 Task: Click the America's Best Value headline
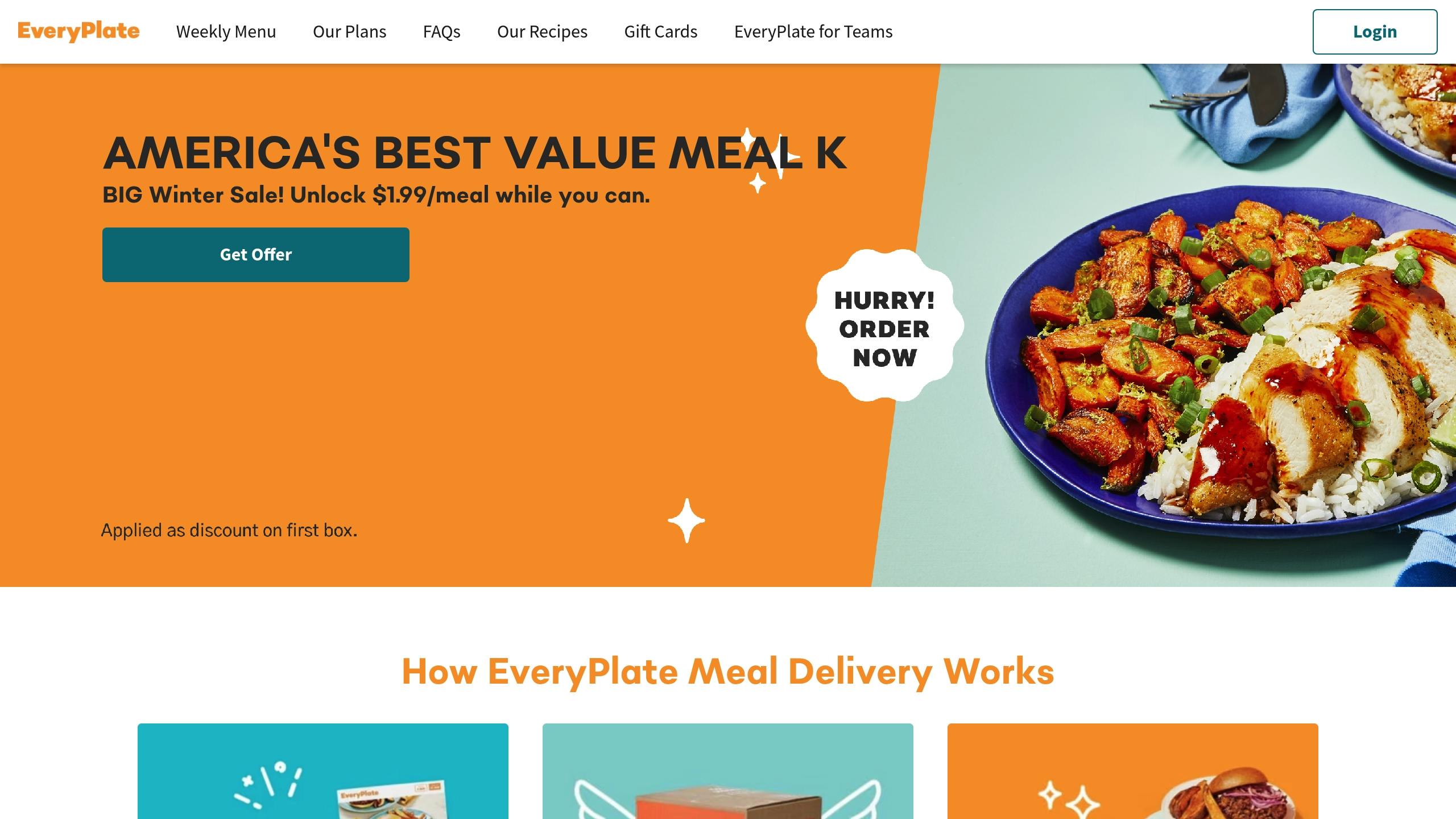[x=475, y=152]
